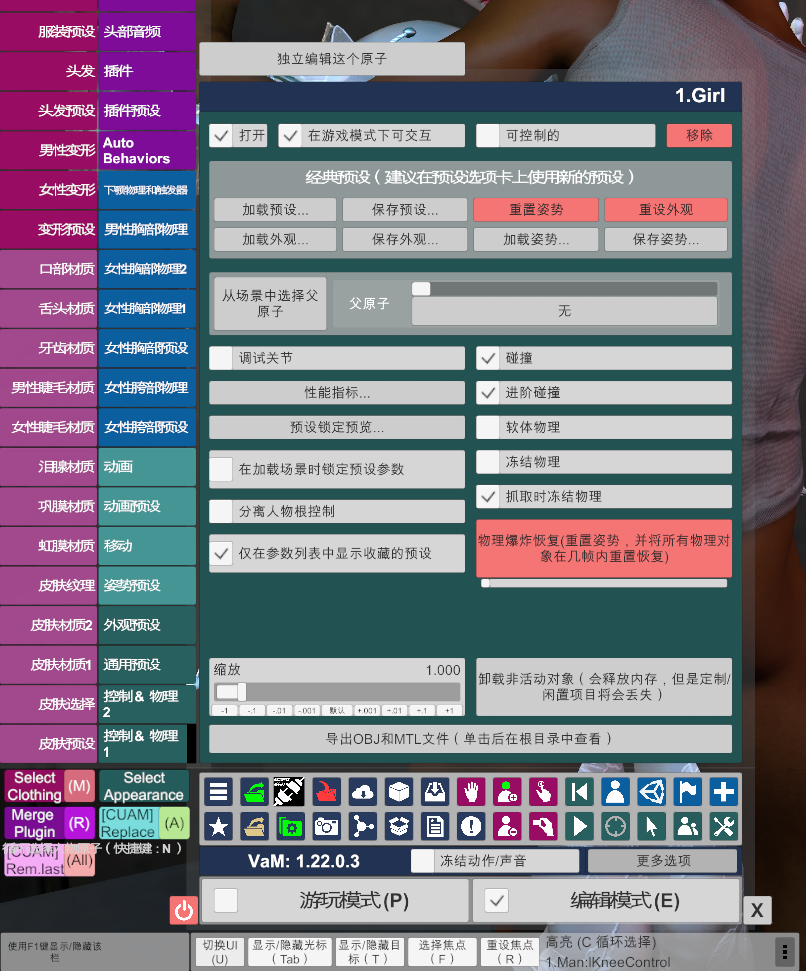Open the Auto Behaviors tab
The image size is (806, 971).
(x=147, y=151)
